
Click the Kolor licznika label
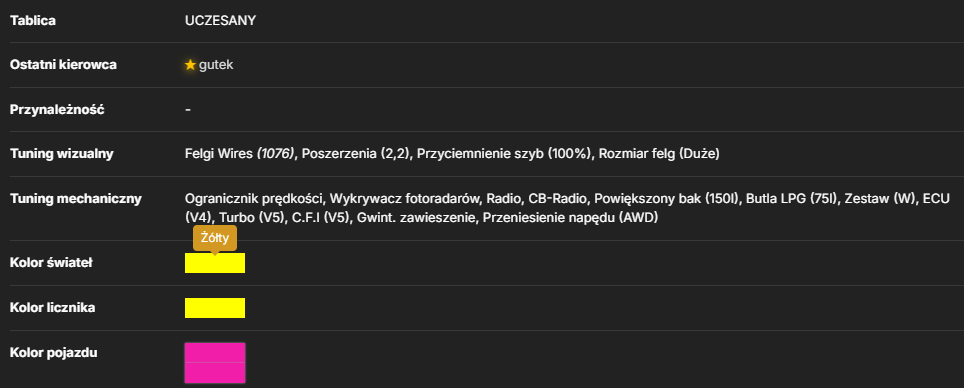[52, 308]
